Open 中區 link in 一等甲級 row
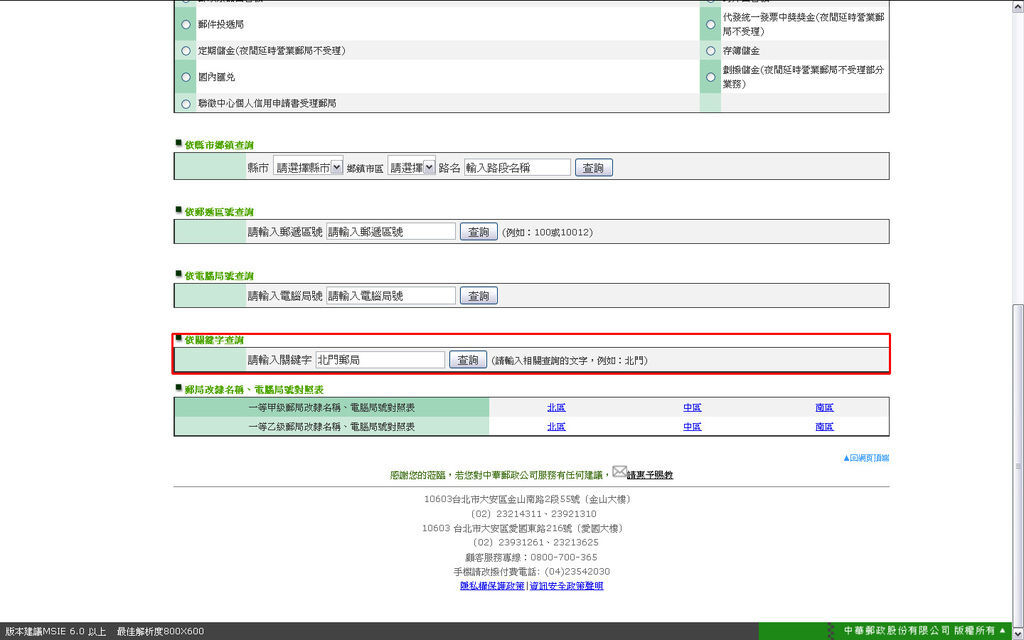Screen dimensions: 1024x640 pos(692,408)
